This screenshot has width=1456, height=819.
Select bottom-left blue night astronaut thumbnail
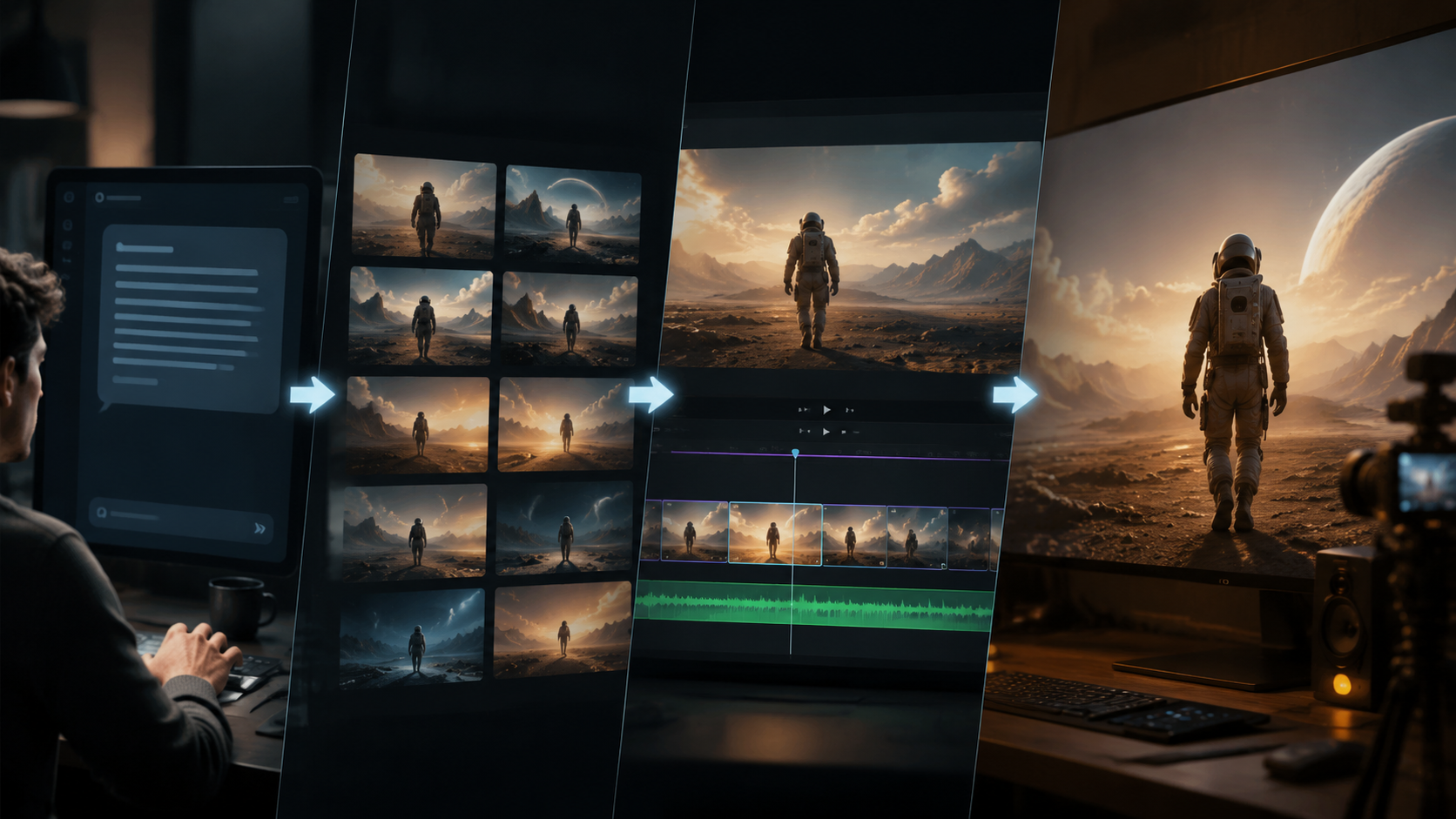[x=411, y=638]
